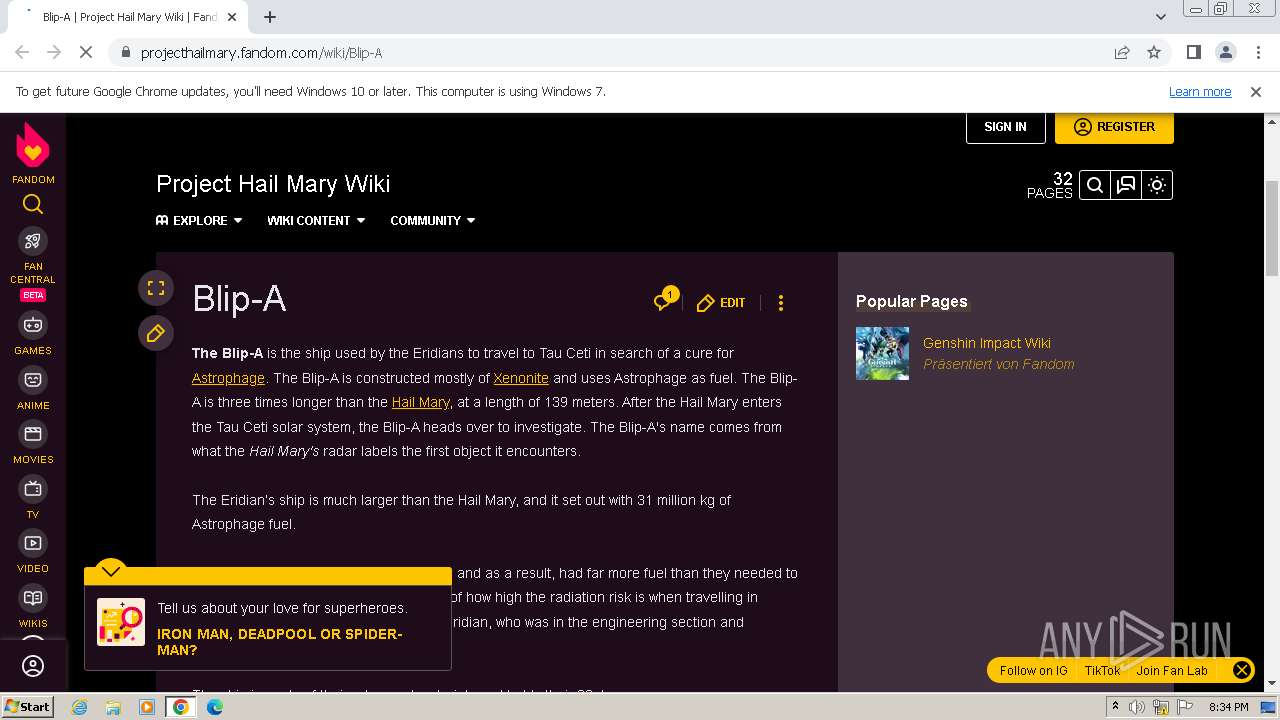Click the volume icon in system tray

[1137, 707]
